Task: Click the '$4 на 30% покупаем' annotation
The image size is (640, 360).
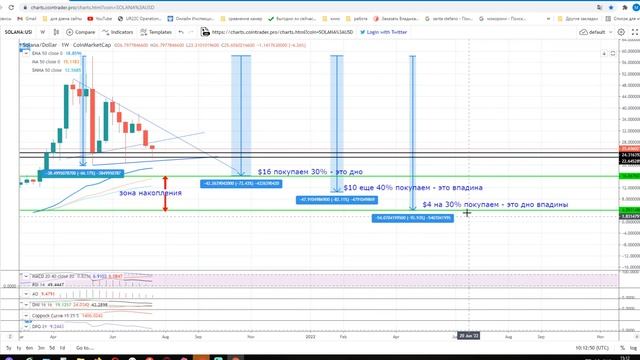Action: click(x=495, y=204)
